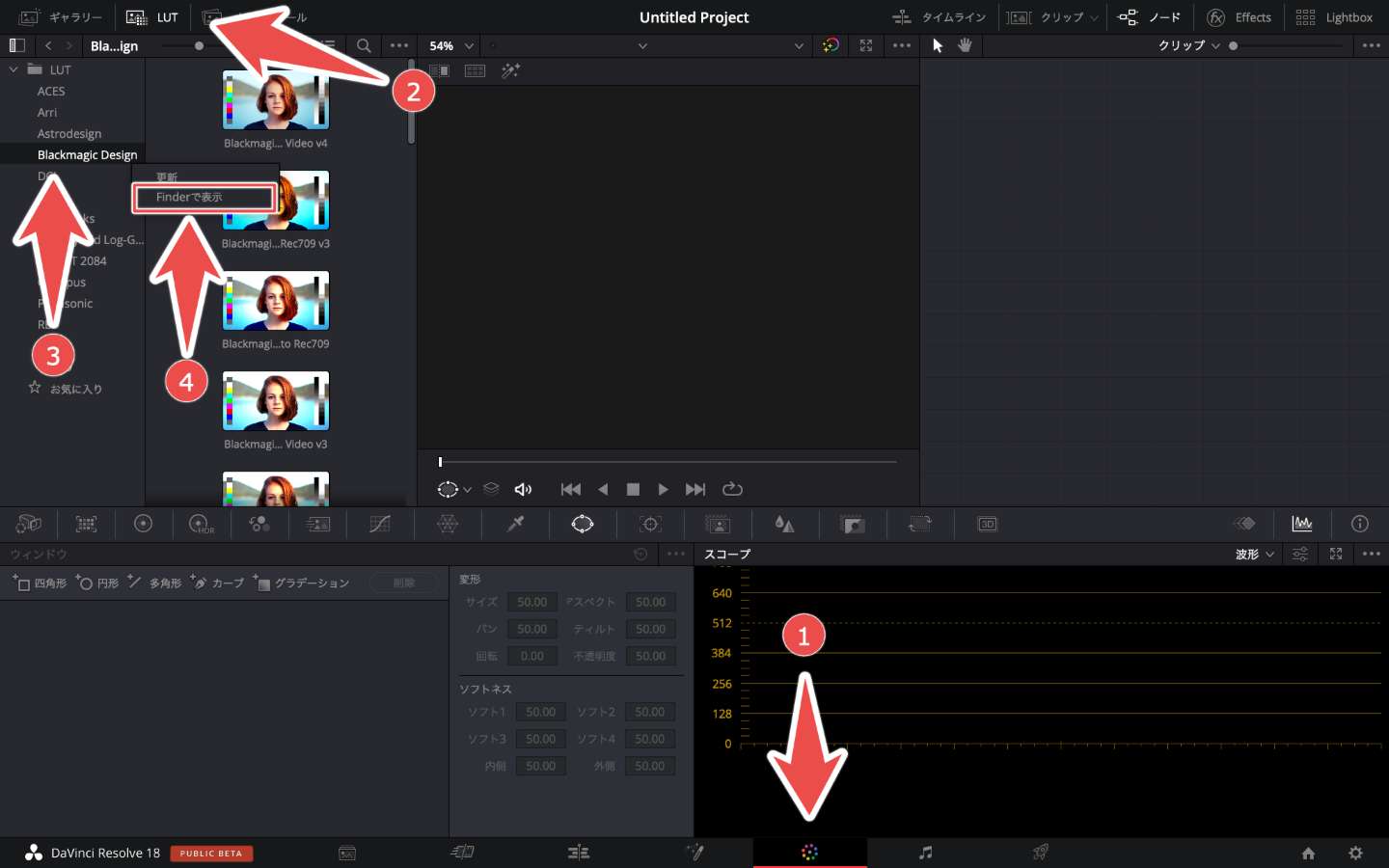Open the Key palette
The height and width of the screenshot is (868, 1389).
point(853,524)
